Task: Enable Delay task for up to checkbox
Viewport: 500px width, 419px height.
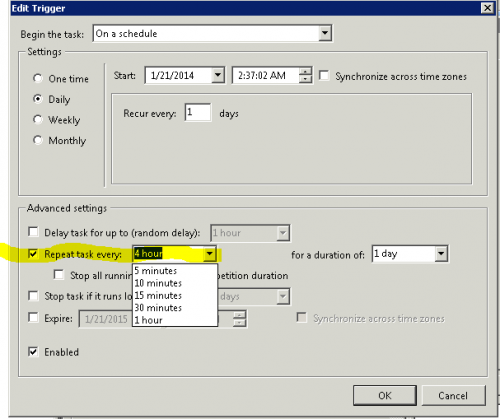Action: coord(33,232)
